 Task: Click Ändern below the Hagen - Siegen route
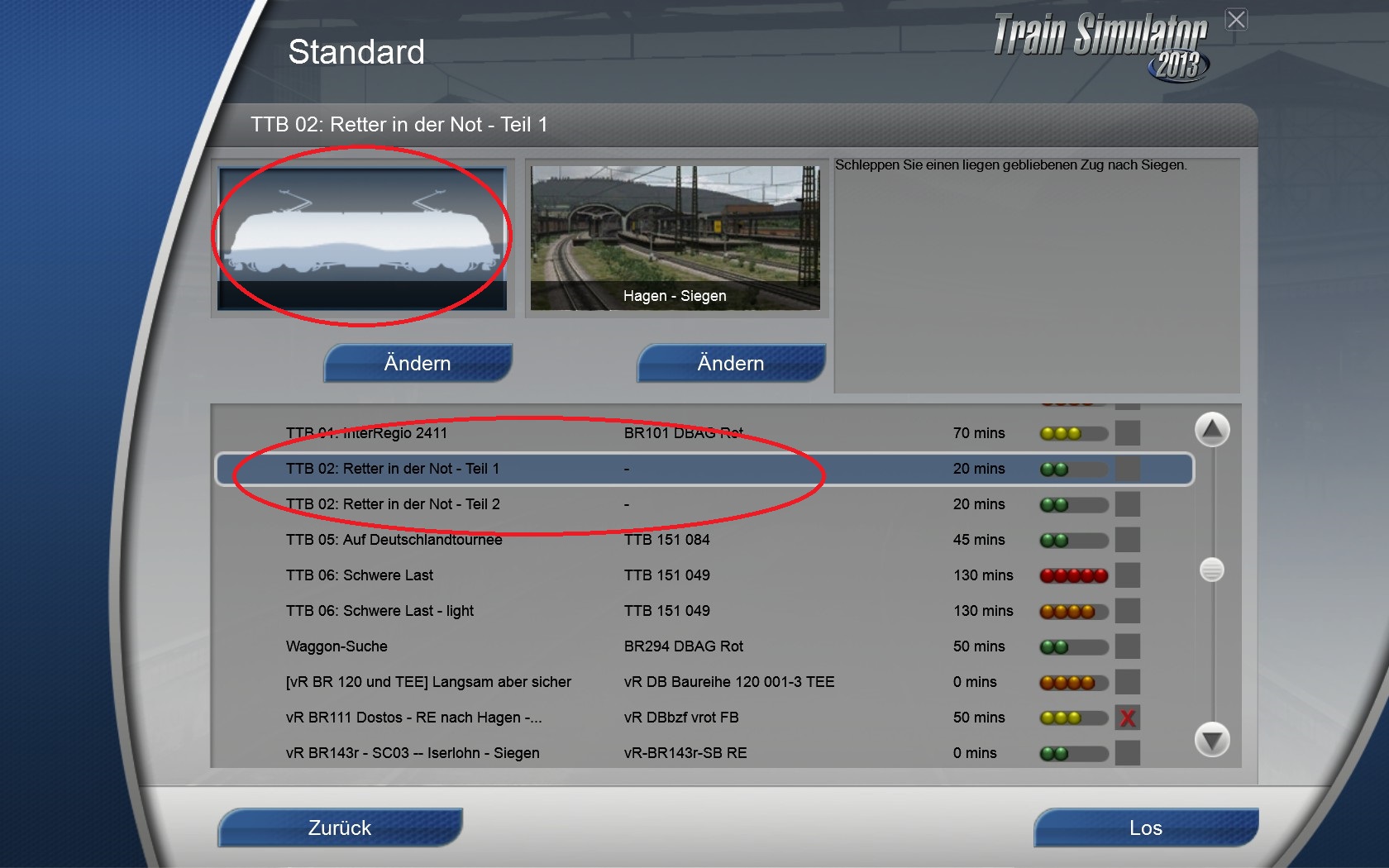pyautogui.click(x=731, y=364)
